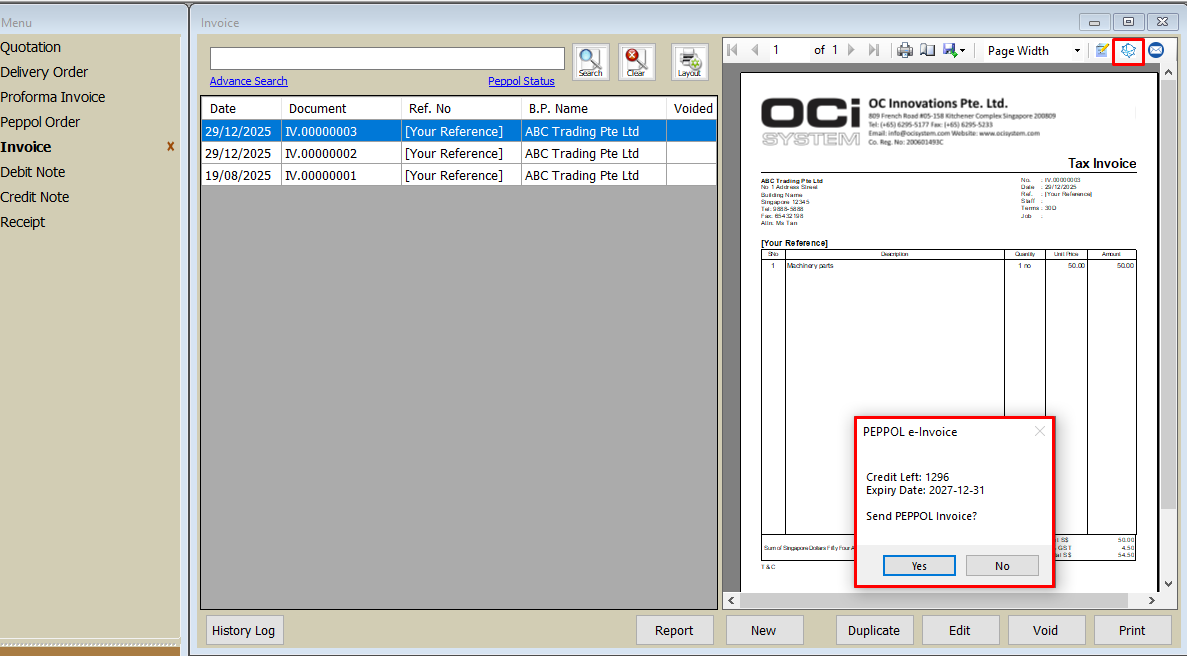Click the PEPPOL send icon in toolbar
This screenshot has width=1187, height=656.
1128,51
